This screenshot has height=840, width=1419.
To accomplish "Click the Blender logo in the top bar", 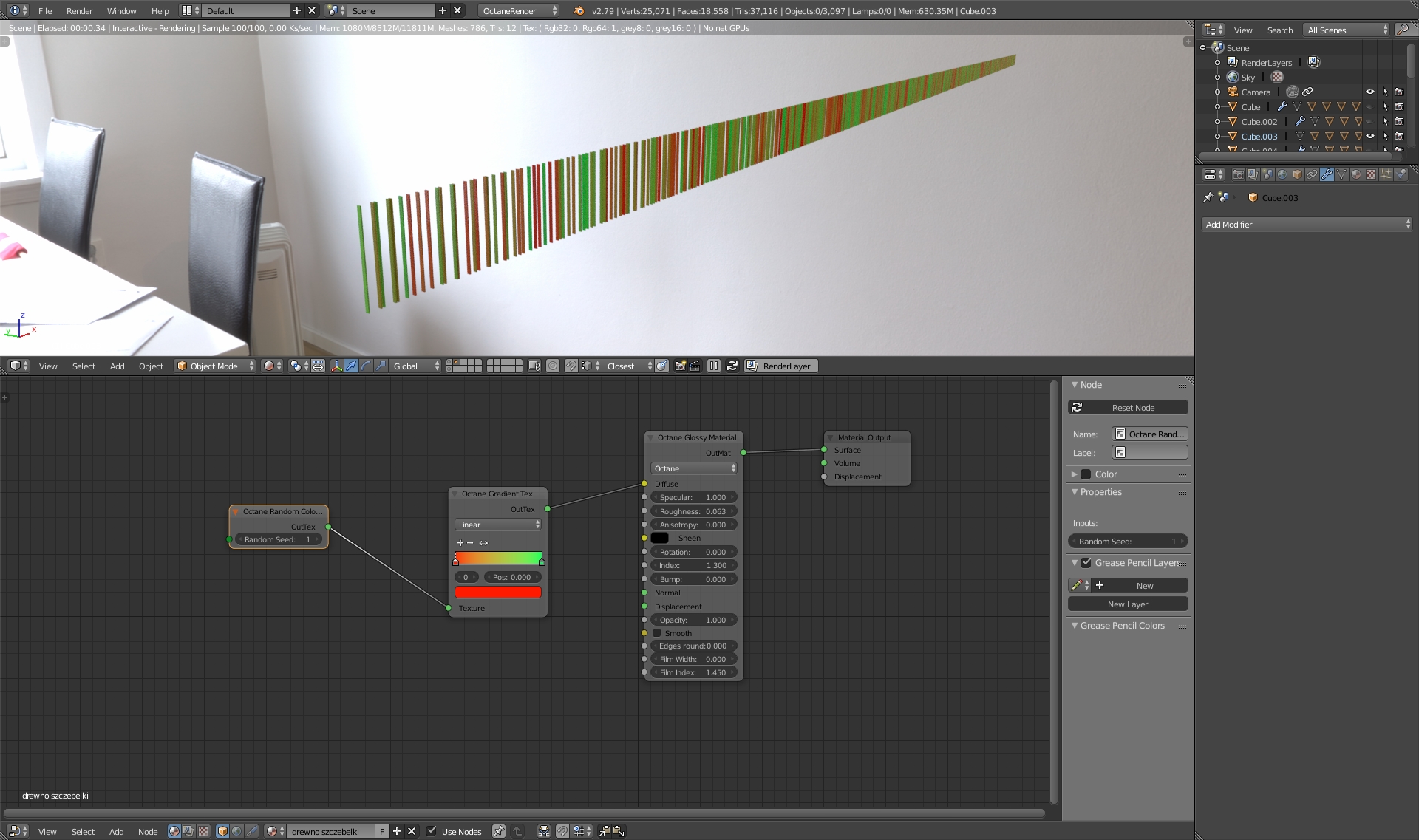I will (579, 10).
